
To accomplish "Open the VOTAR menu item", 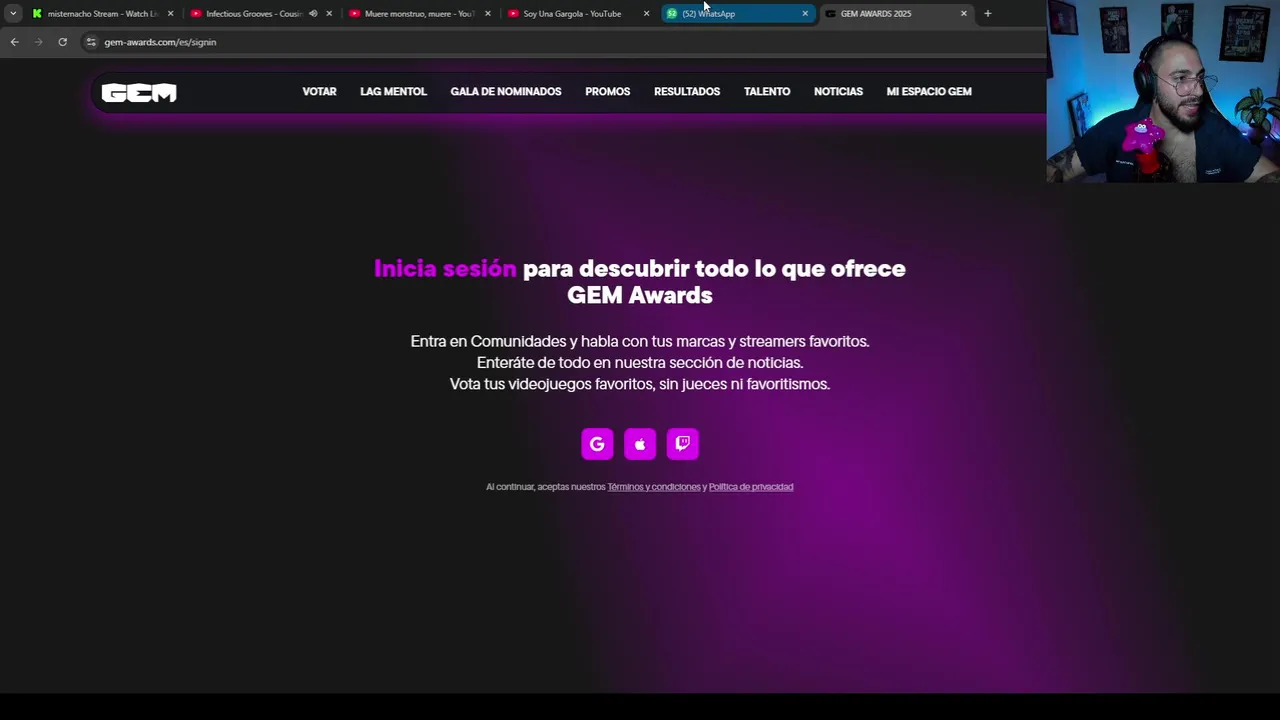I will pos(319,92).
